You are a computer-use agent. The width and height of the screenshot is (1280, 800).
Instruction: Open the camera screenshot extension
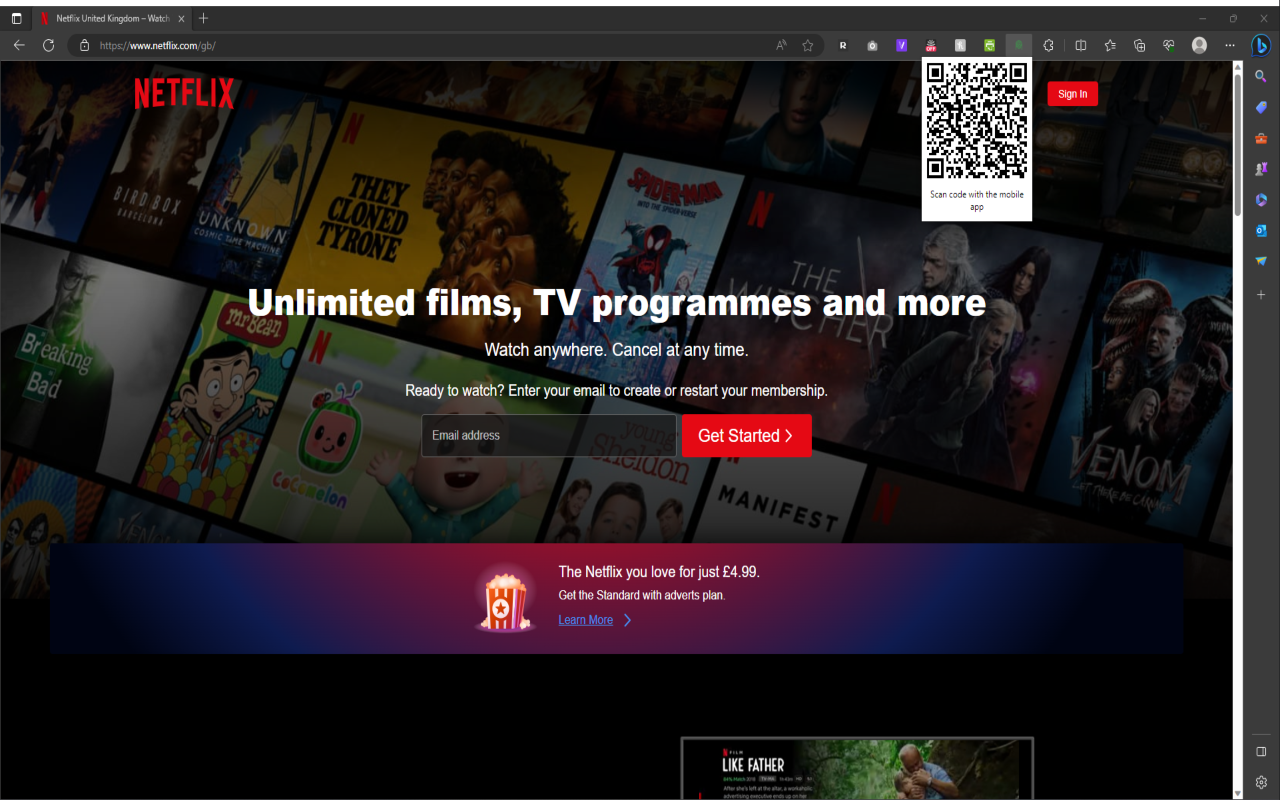click(872, 45)
